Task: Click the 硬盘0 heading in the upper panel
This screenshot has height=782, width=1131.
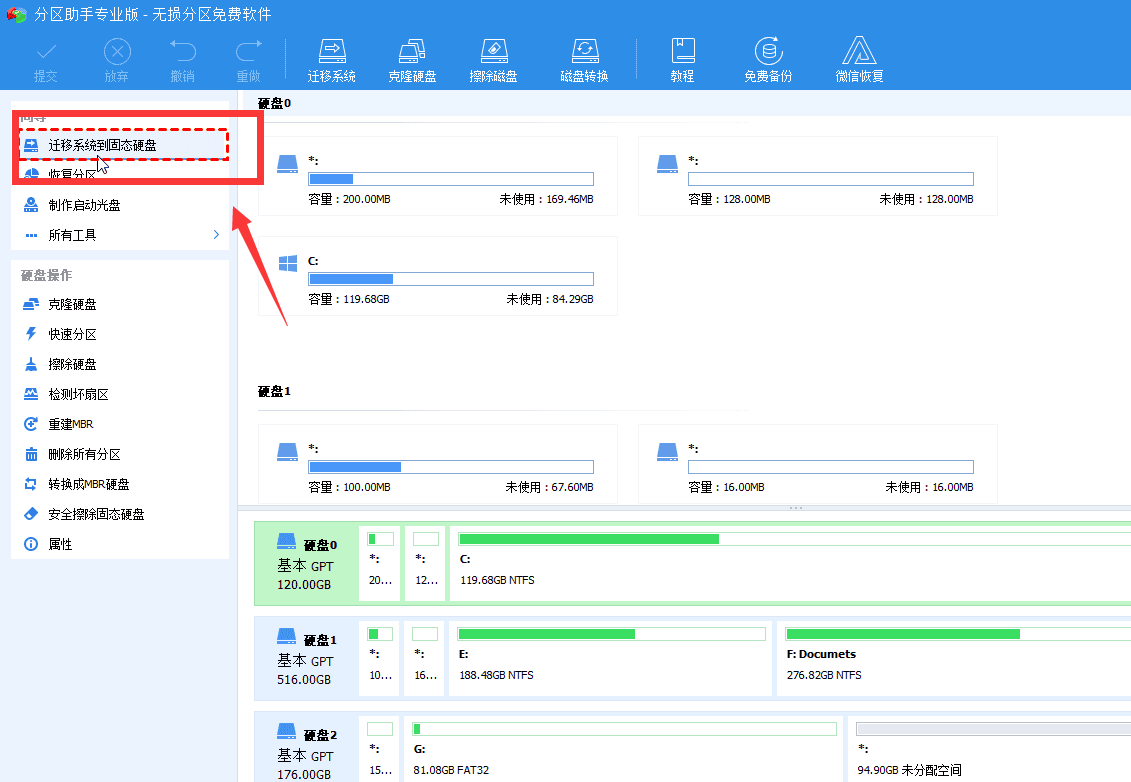Action: pos(274,103)
